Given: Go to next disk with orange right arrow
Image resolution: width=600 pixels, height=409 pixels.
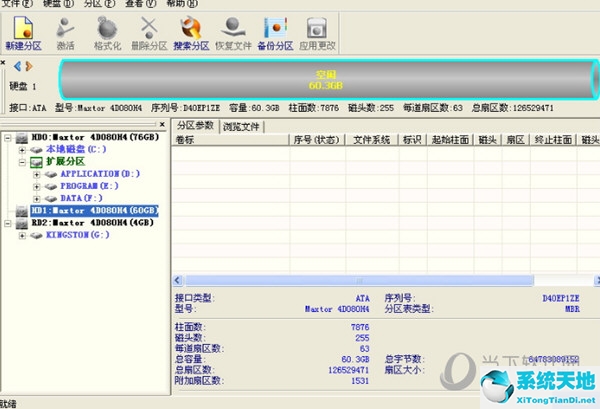Looking at the screenshot, I should coord(29,66).
